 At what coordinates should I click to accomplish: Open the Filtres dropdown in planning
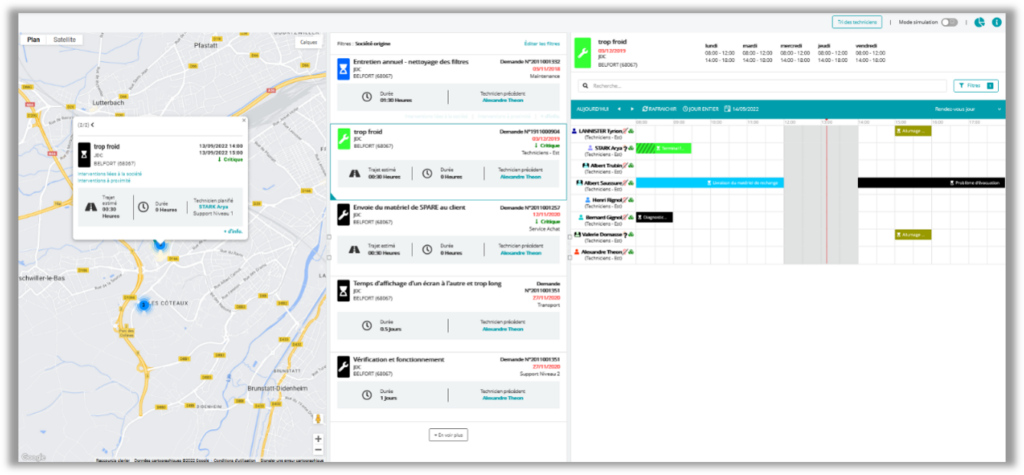[975, 86]
